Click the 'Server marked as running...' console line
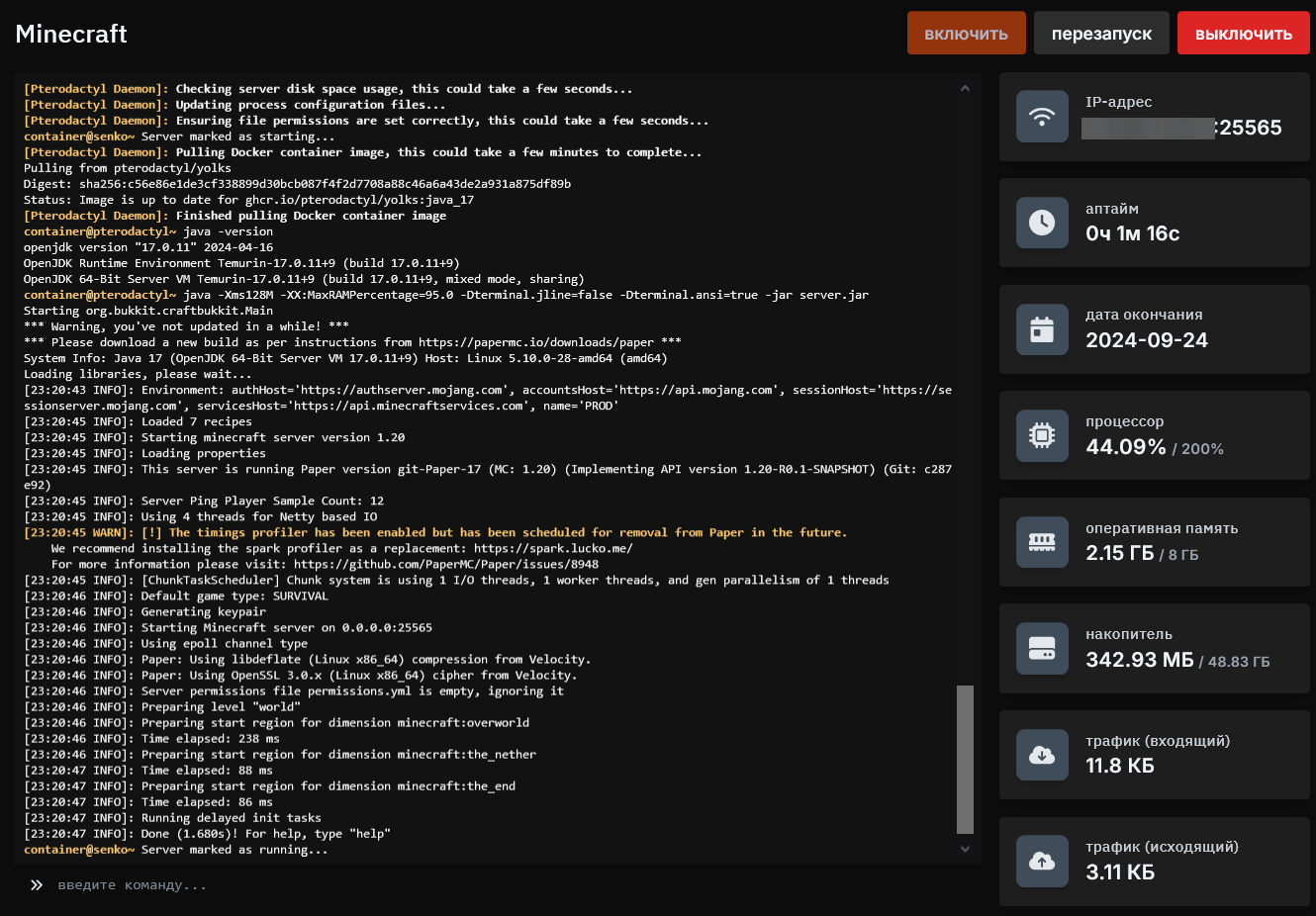This screenshot has height=916, width=1316. pos(176,850)
